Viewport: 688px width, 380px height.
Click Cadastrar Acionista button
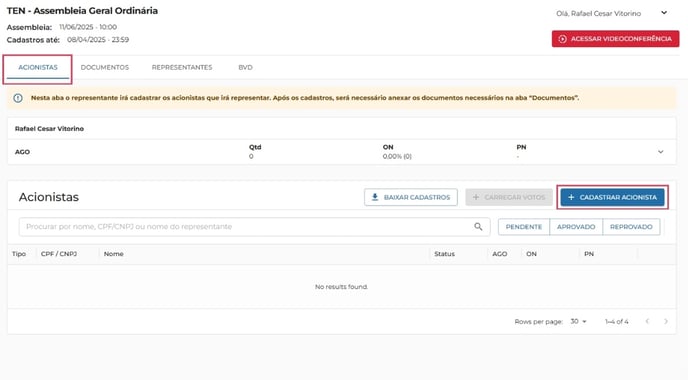tap(612, 197)
